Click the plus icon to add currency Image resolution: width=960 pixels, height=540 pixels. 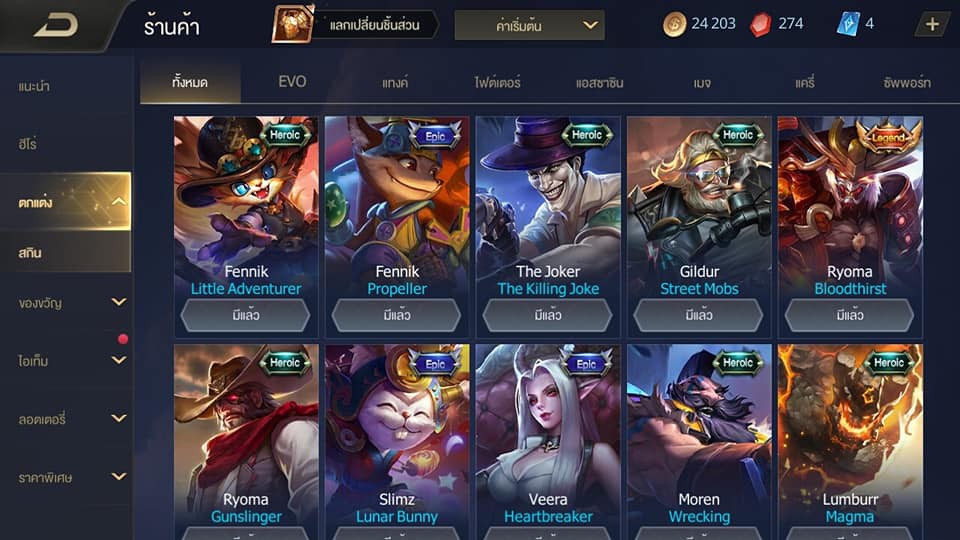click(932, 24)
